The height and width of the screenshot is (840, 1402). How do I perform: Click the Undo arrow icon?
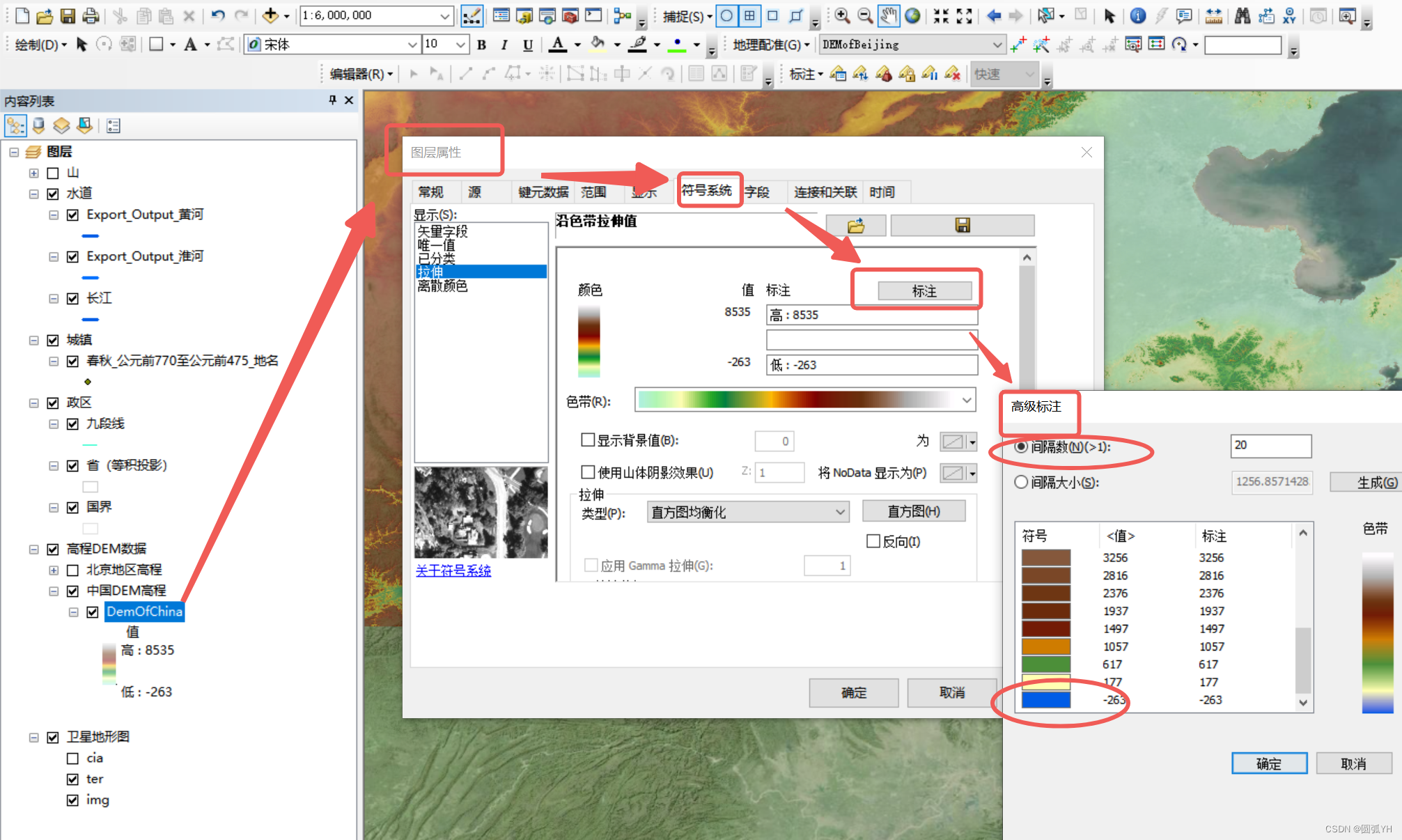pyautogui.click(x=218, y=15)
